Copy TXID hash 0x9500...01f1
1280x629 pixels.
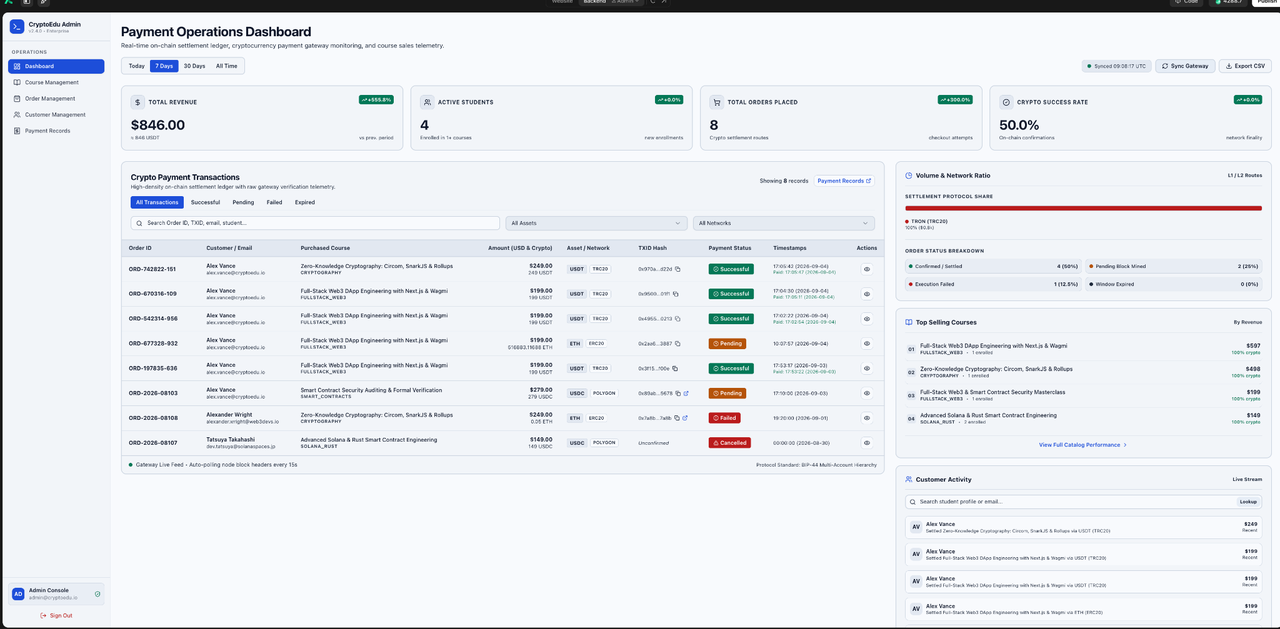click(x=677, y=294)
